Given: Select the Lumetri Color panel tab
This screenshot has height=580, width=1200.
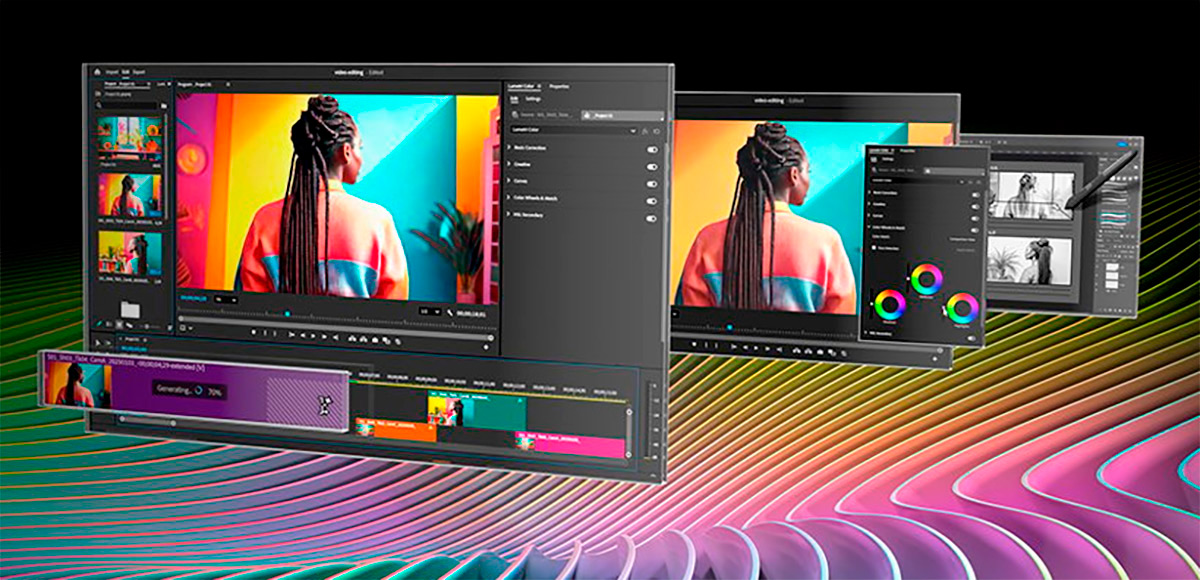Looking at the screenshot, I should [x=522, y=87].
